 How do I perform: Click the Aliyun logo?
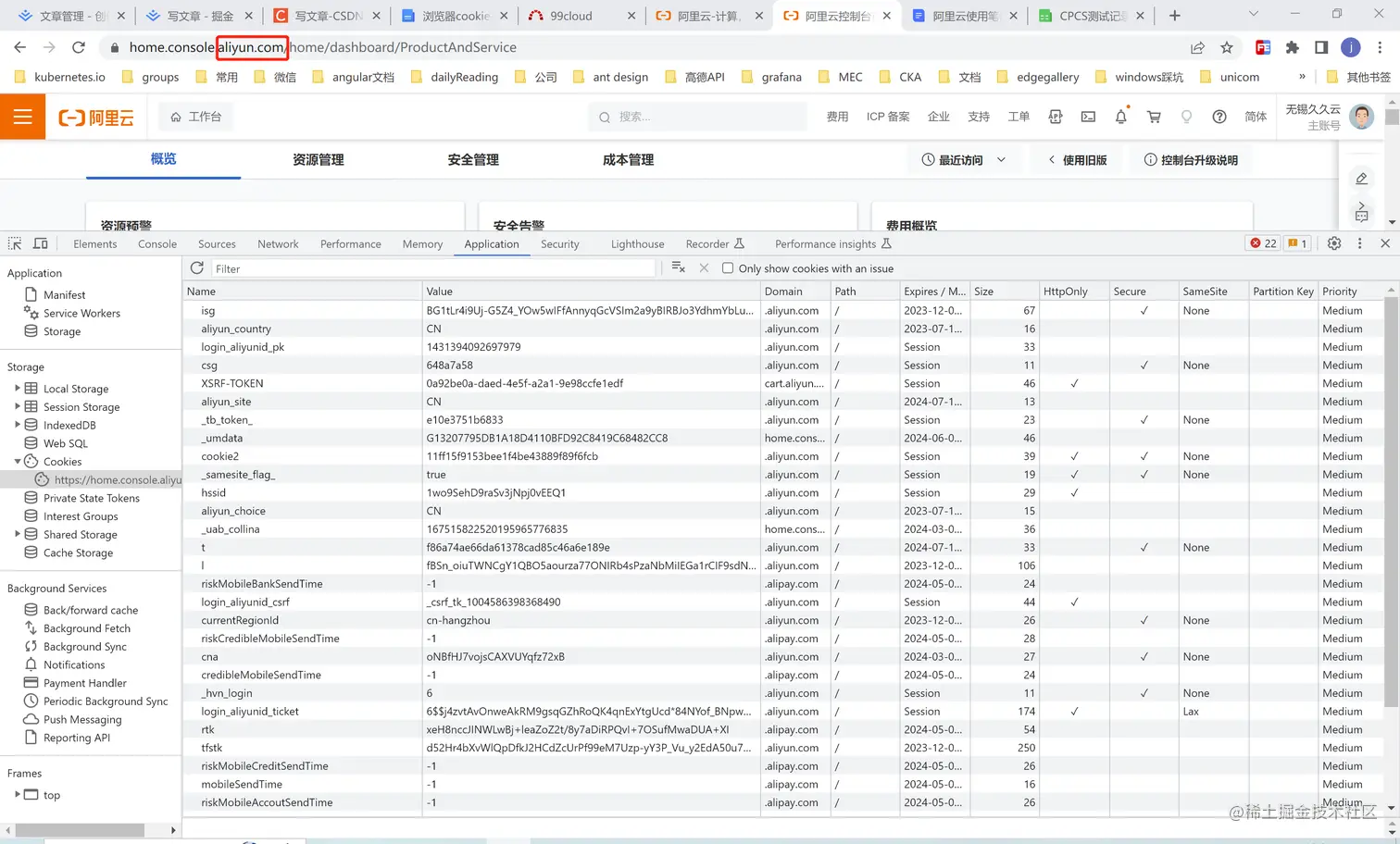(x=96, y=118)
